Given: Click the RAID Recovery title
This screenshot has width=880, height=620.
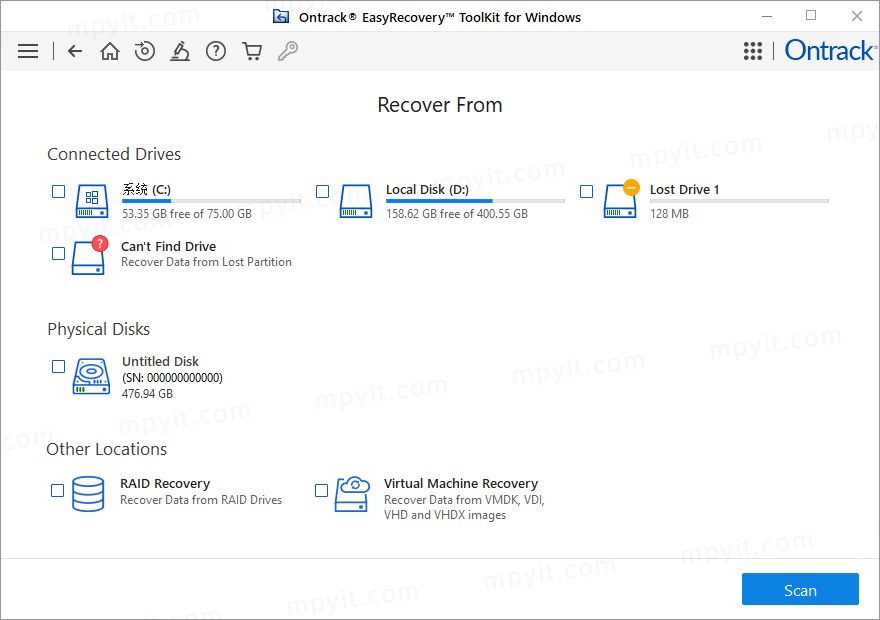Looking at the screenshot, I should pos(165,484).
